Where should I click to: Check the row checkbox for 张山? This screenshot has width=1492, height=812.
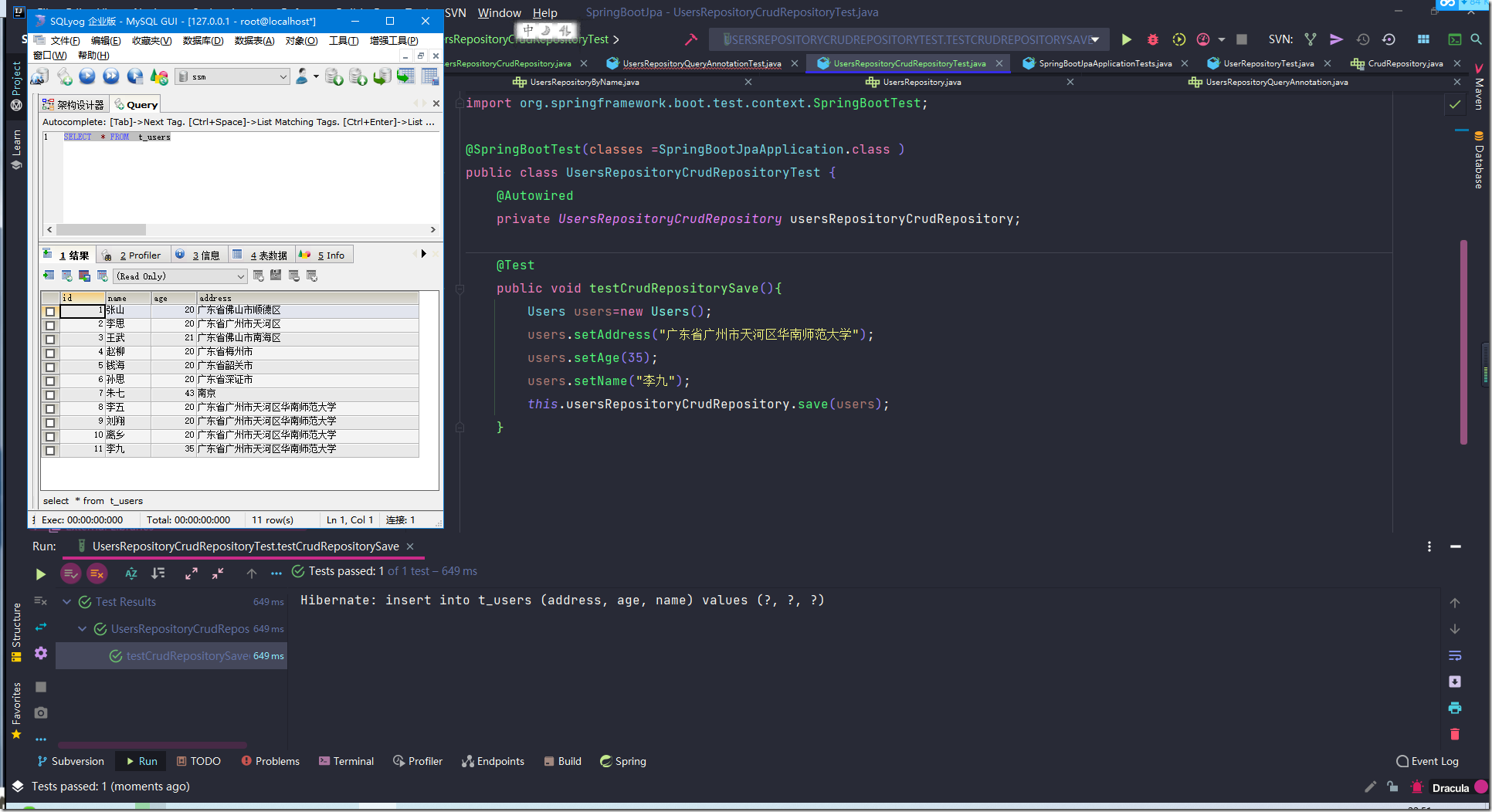click(50, 311)
